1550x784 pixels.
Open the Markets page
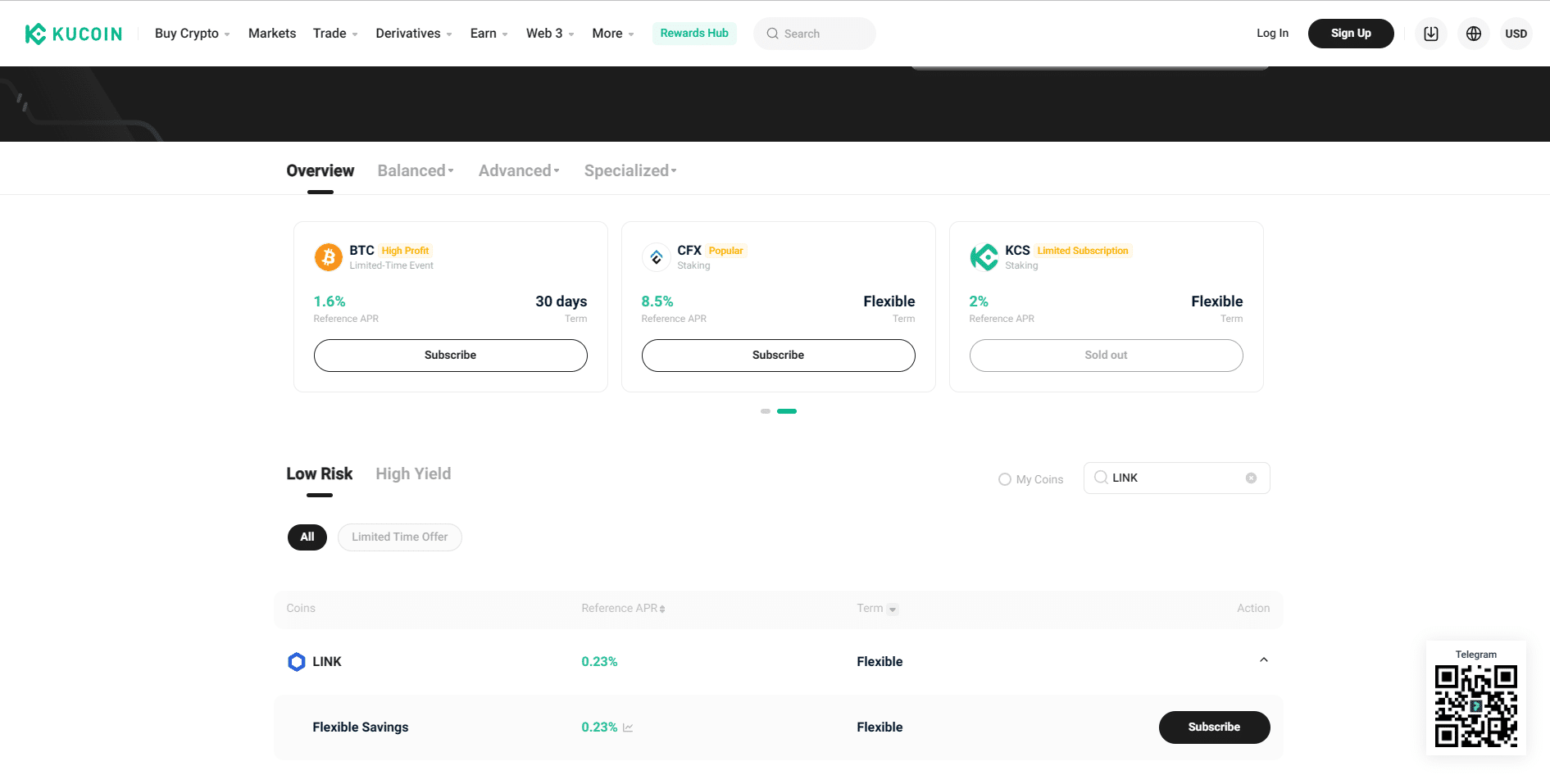pyautogui.click(x=272, y=34)
